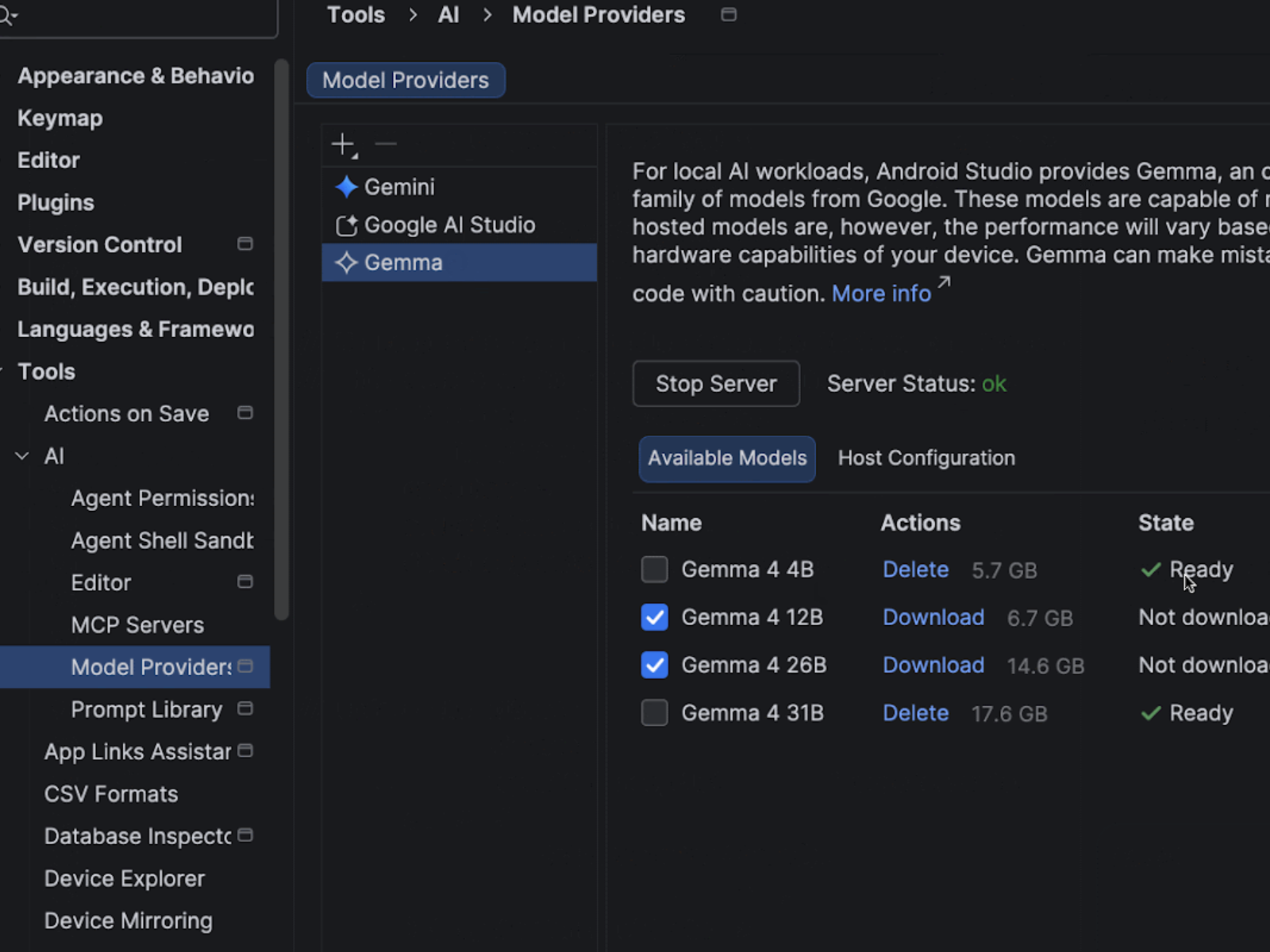Open Agent Shell Sandbox settings
This screenshot has width=1270, height=952.
point(163,540)
